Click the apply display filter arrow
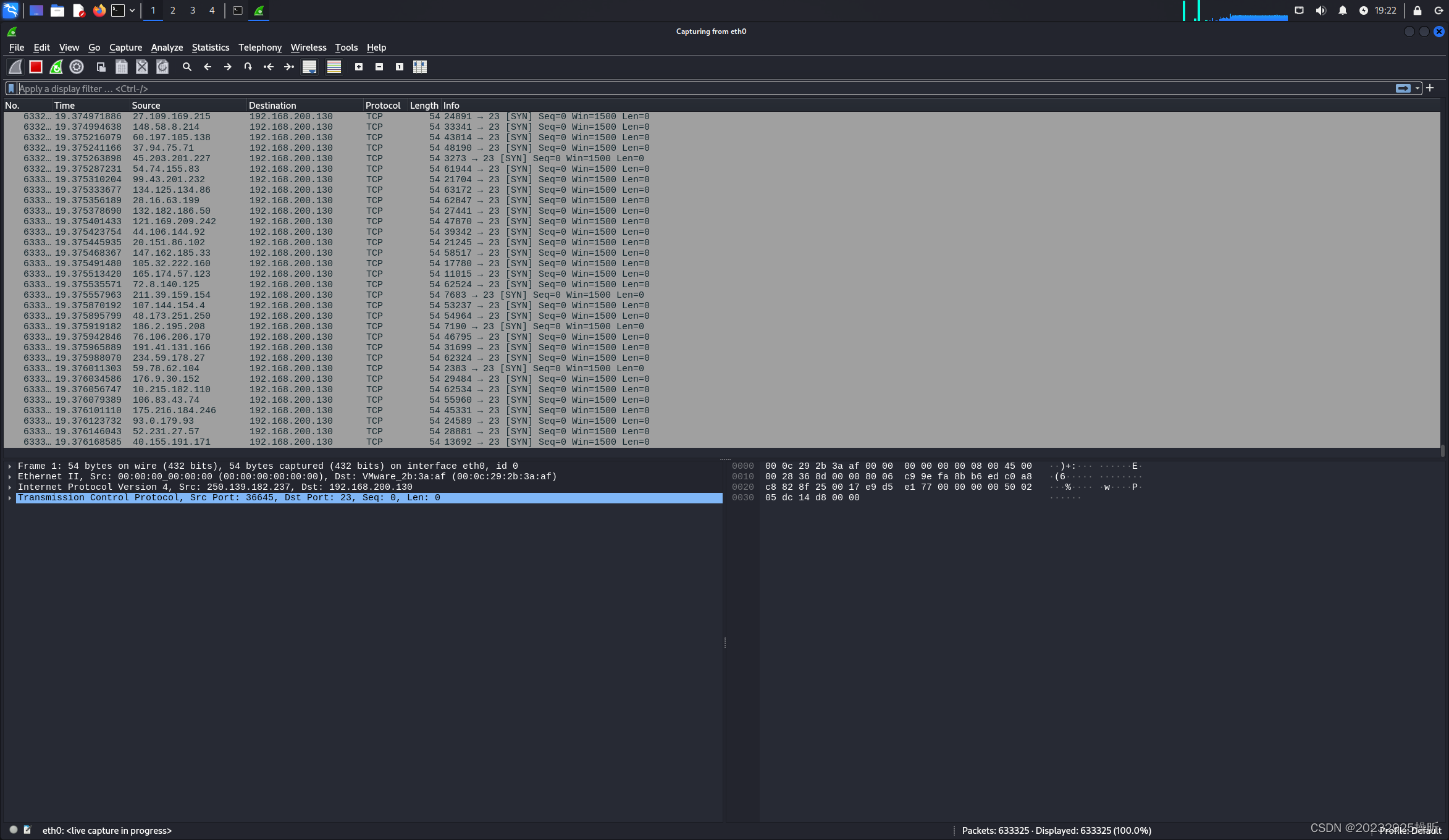The width and height of the screenshot is (1449, 840). [1403, 88]
